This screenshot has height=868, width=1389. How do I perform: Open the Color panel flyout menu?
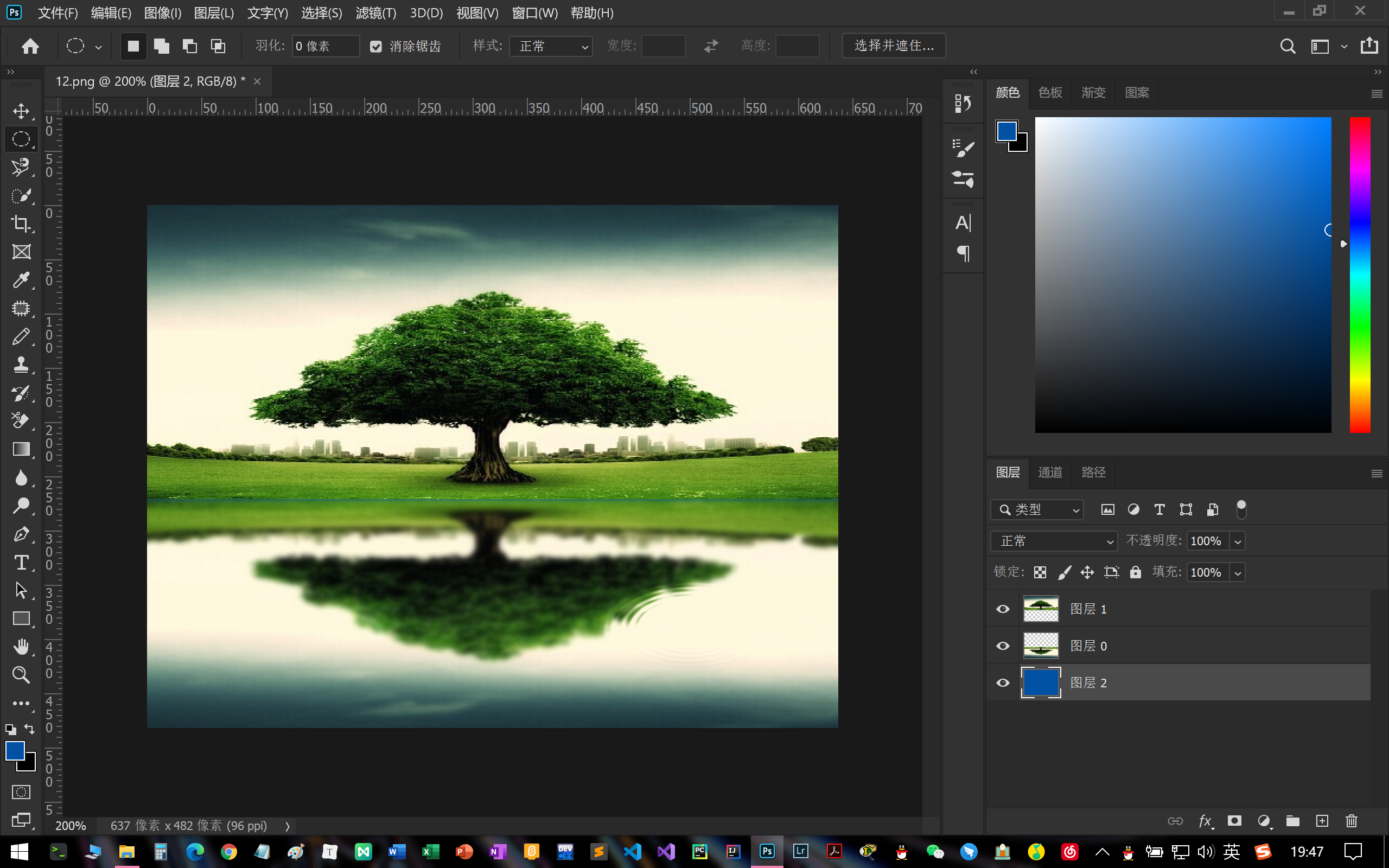pos(1377,93)
